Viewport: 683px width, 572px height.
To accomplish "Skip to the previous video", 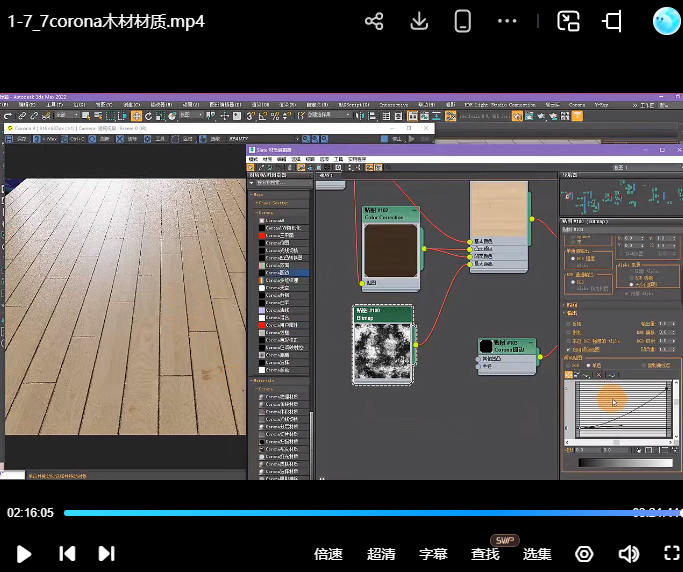I will pos(67,553).
